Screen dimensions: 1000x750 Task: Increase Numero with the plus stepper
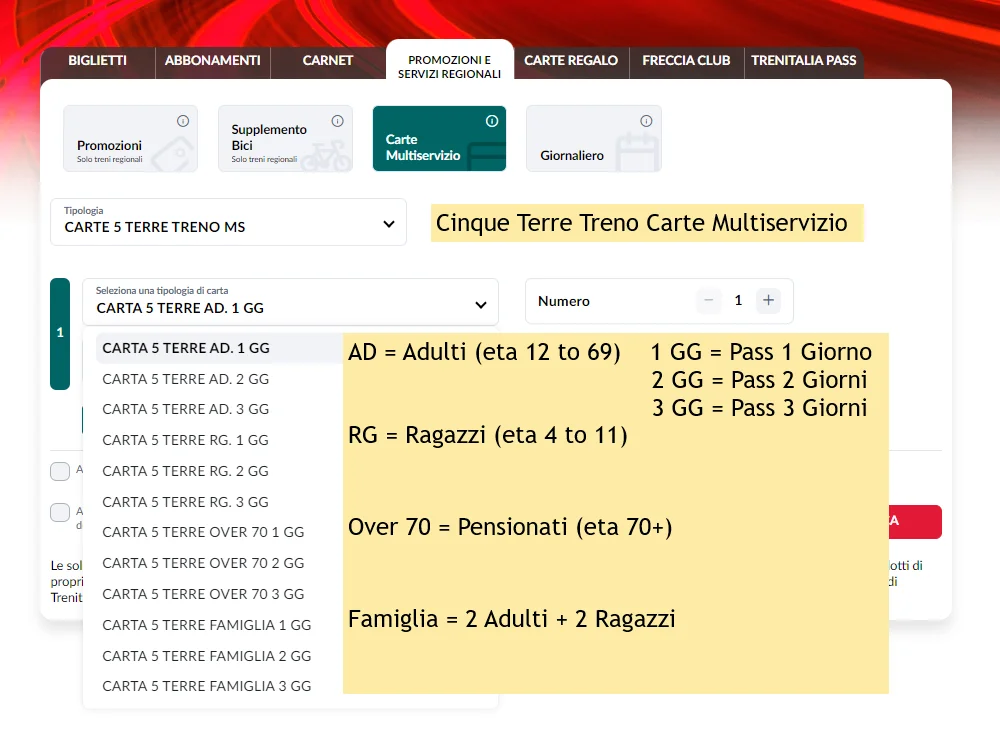pyautogui.click(x=769, y=300)
